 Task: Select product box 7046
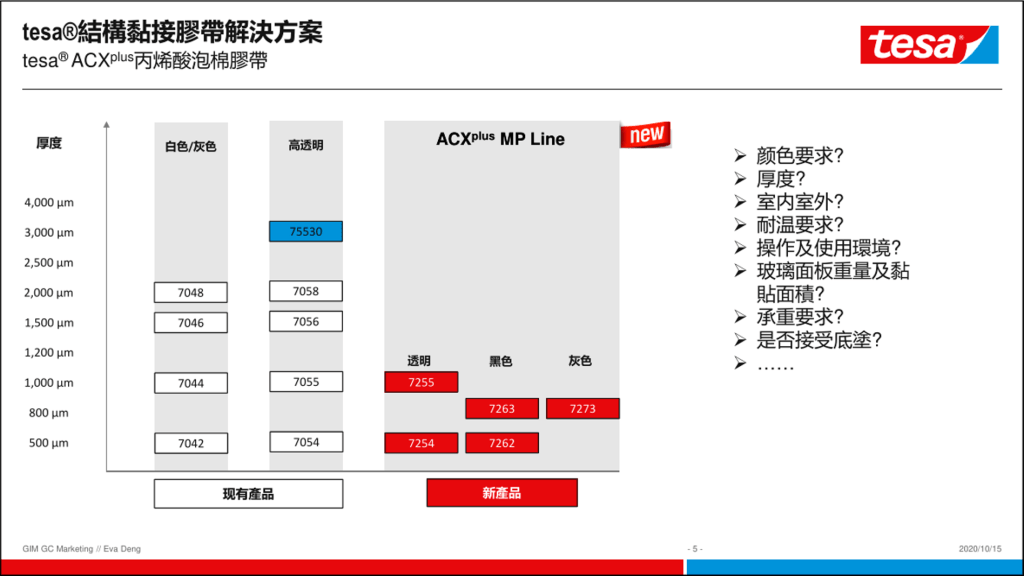click(x=191, y=323)
